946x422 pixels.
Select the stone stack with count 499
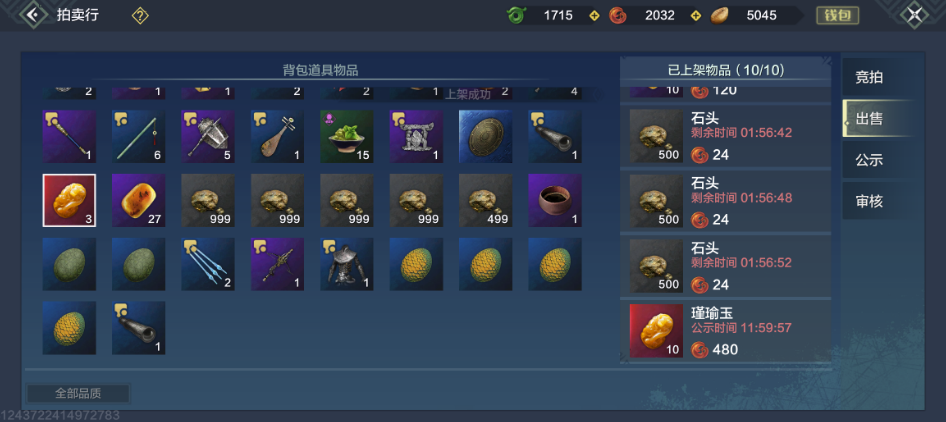pos(486,200)
